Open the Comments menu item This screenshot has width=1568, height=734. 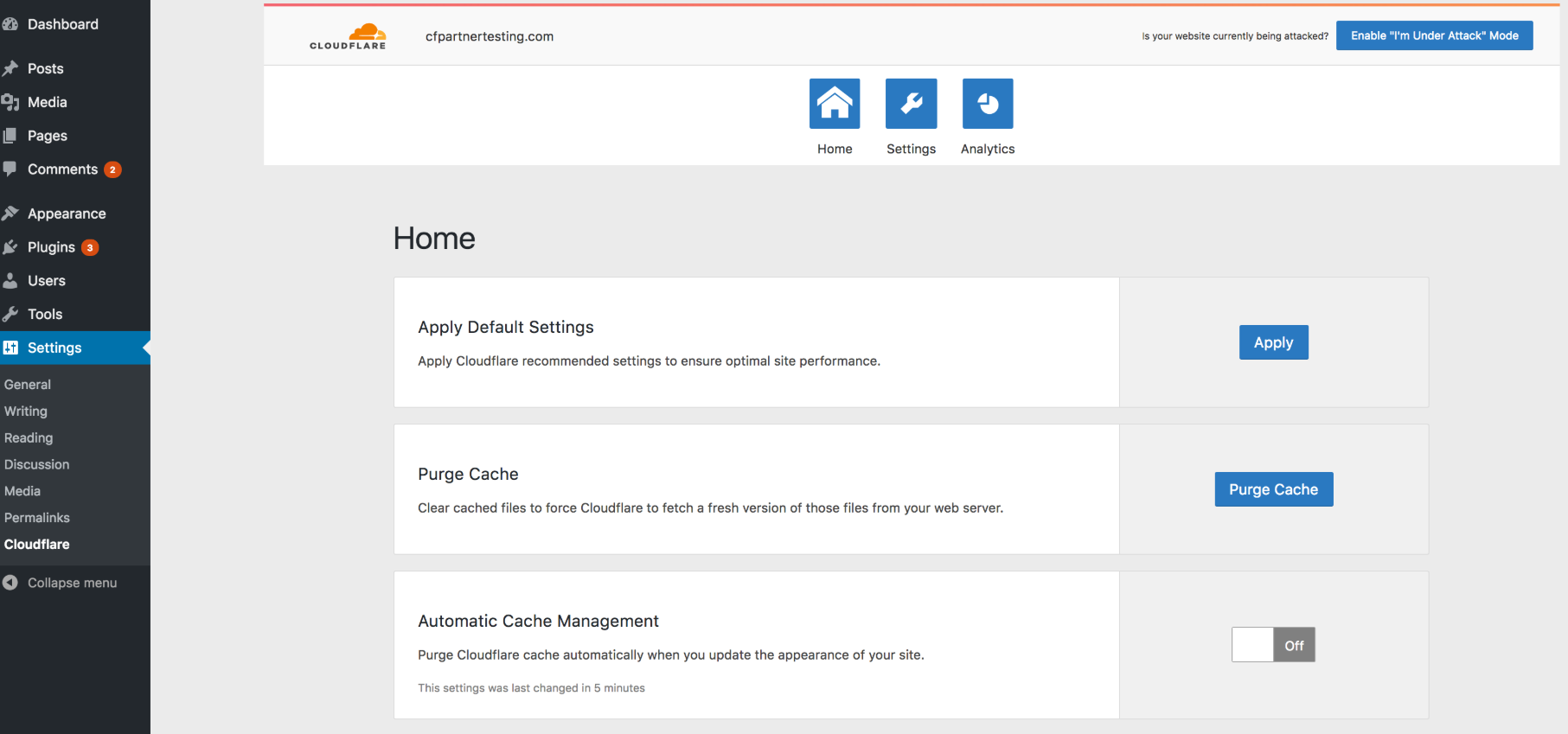point(62,169)
